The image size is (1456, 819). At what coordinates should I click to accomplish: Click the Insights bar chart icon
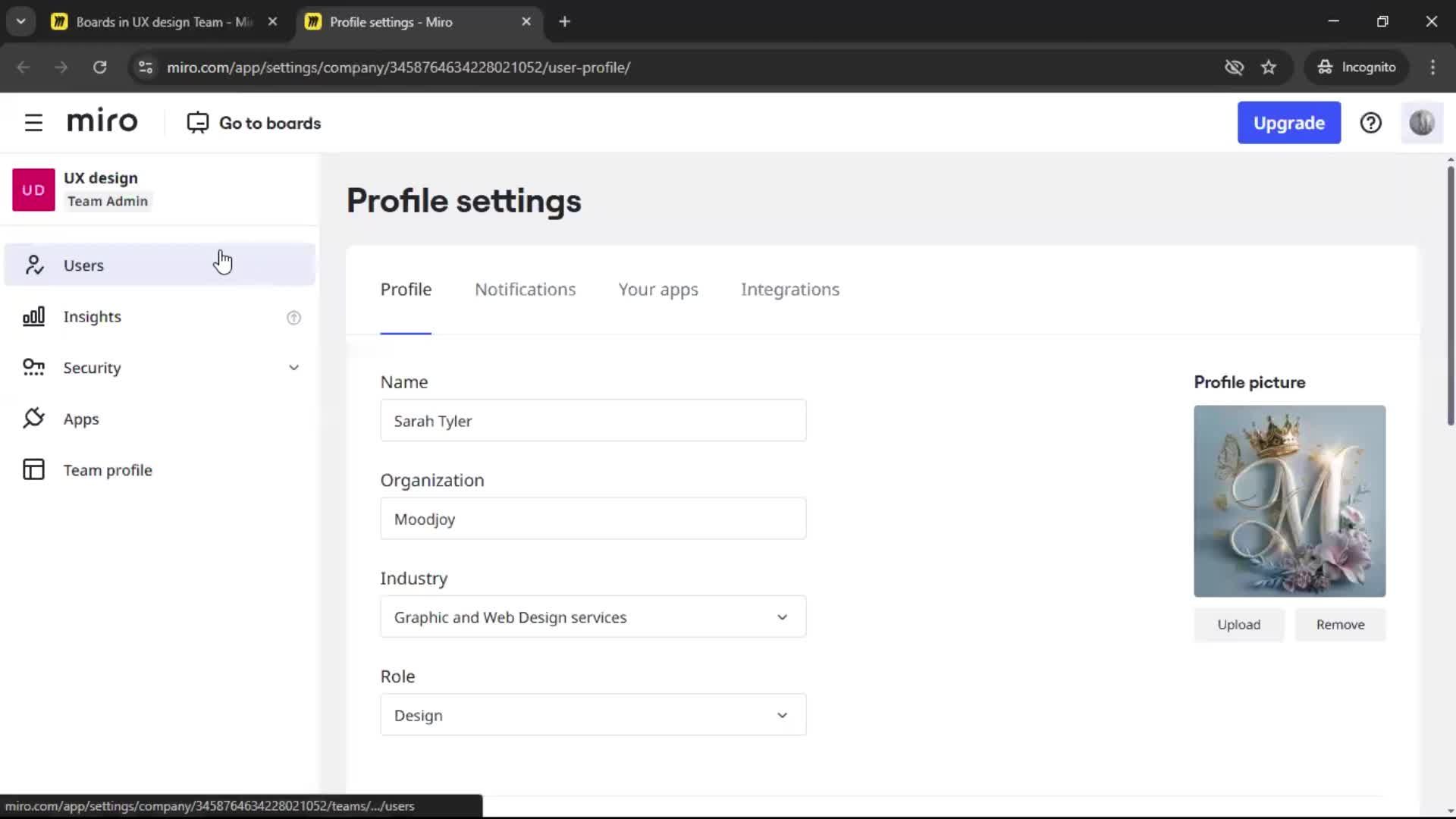34,316
